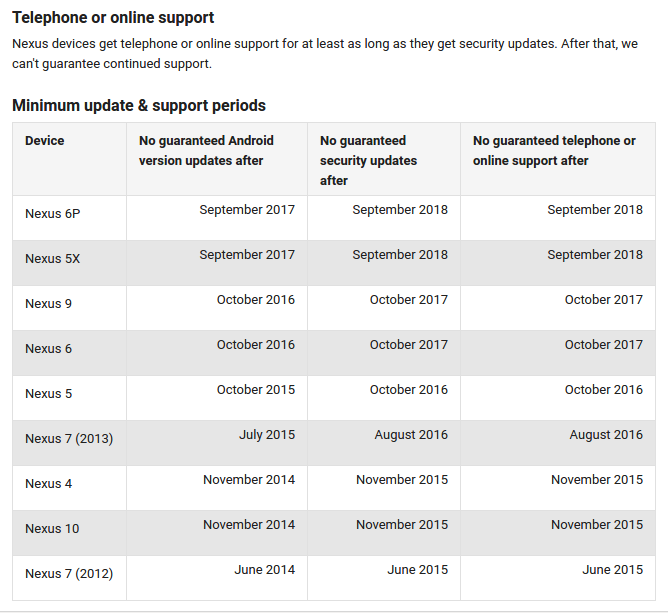Select the Nexus 7 (2012) device cell
This screenshot has width=668, height=613.
[69, 574]
